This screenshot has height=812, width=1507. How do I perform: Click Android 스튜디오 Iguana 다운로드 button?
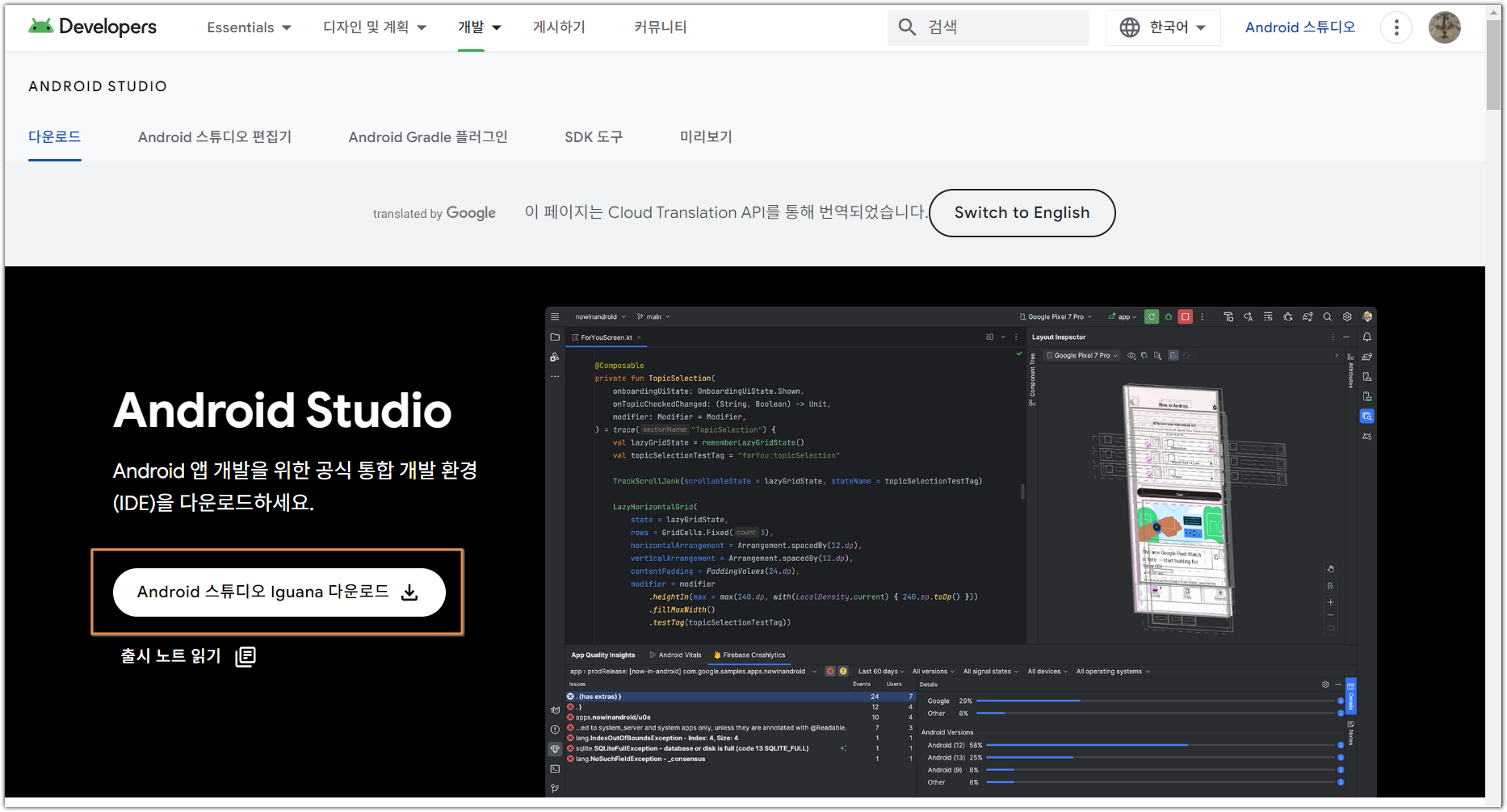(x=279, y=592)
